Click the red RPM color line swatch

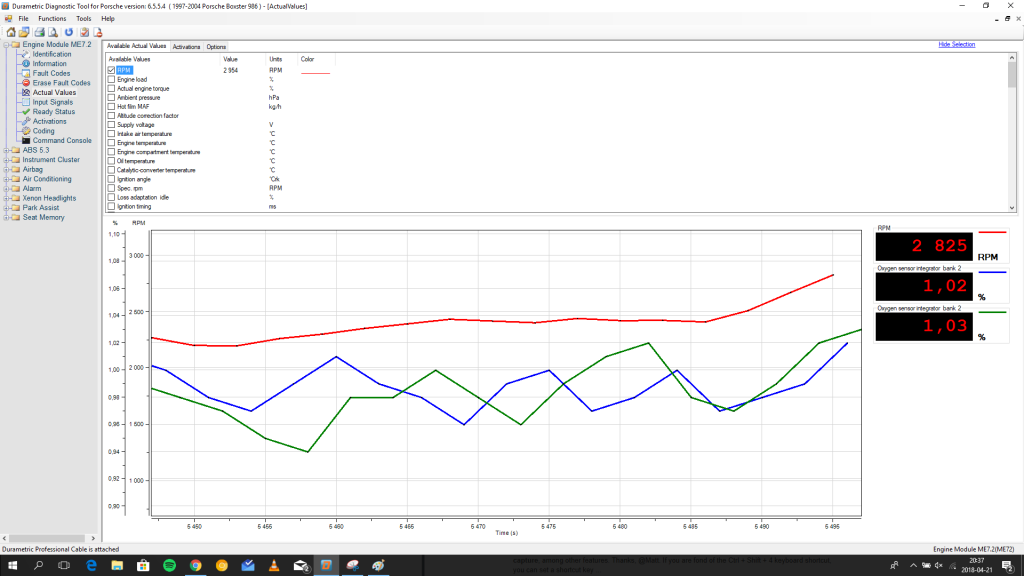coord(315,72)
